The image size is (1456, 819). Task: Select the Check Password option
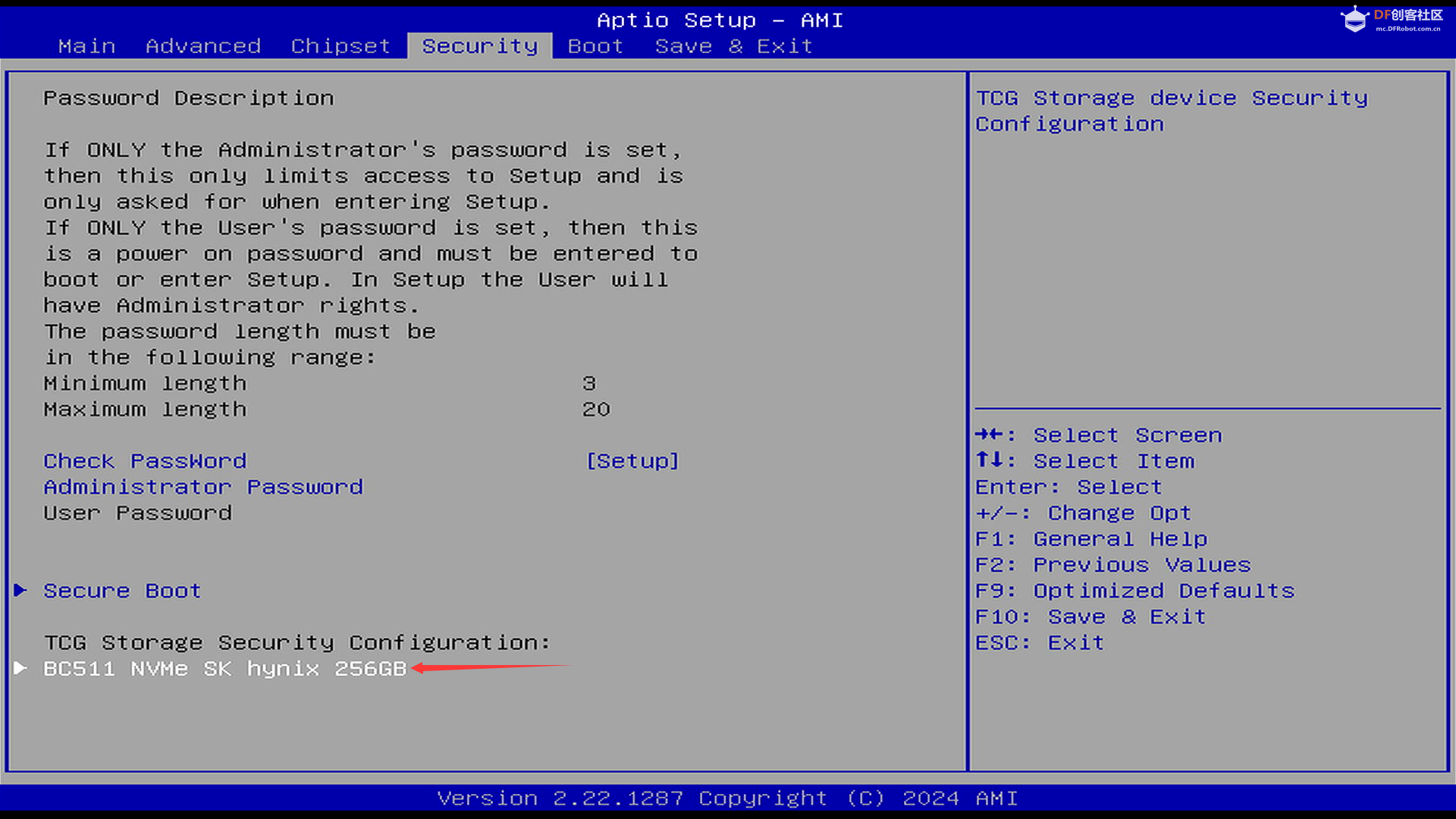pos(145,461)
